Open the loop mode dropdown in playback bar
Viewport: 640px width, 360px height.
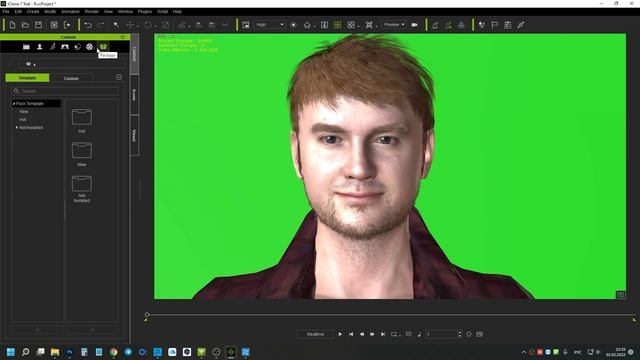395,334
